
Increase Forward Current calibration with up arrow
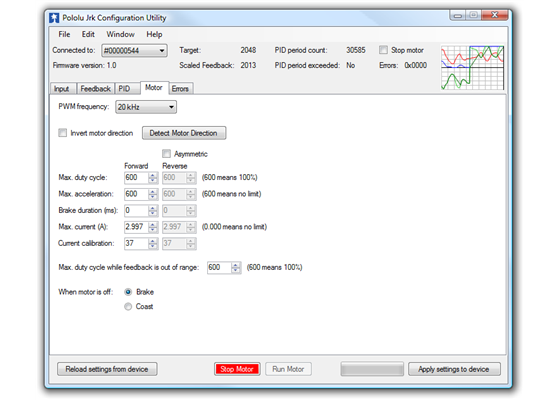point(153,241)
